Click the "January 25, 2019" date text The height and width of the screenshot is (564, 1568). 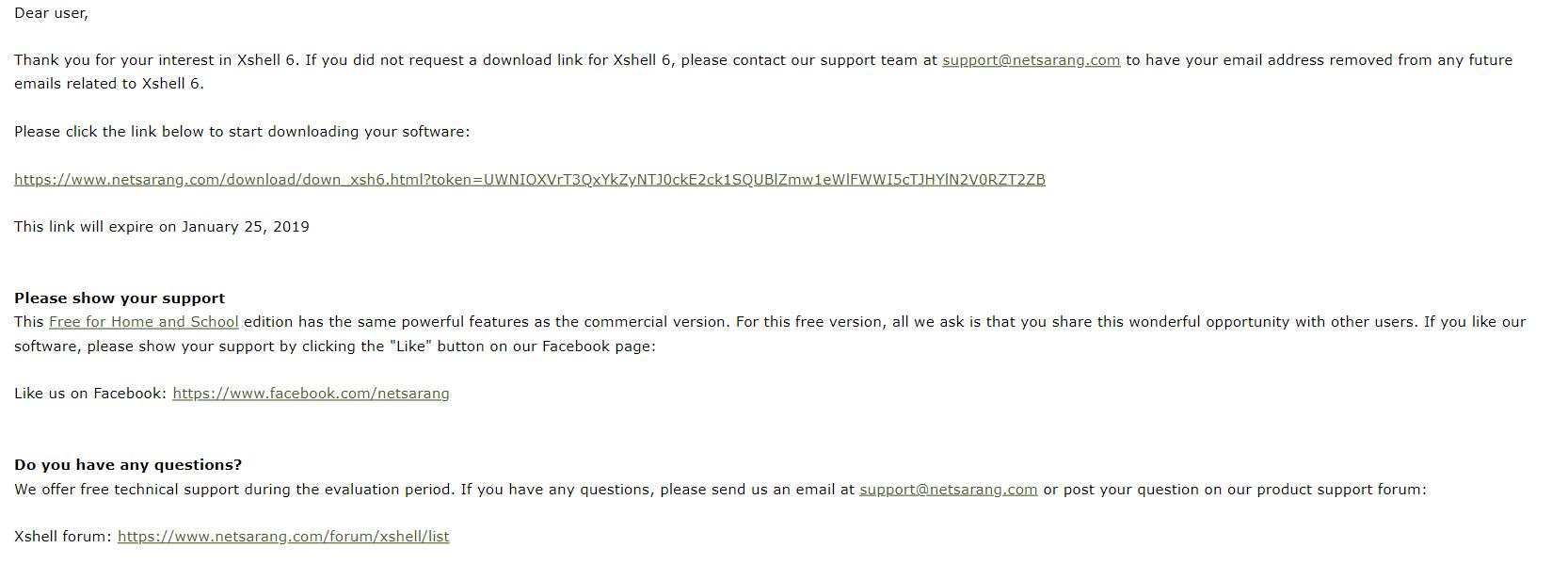[x=245, y=227]
